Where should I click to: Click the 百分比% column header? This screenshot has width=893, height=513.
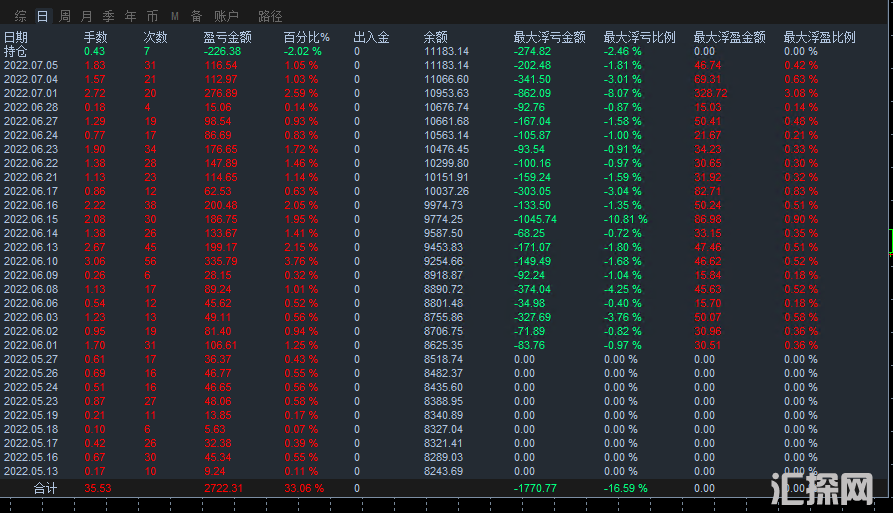tap(307, 38)
